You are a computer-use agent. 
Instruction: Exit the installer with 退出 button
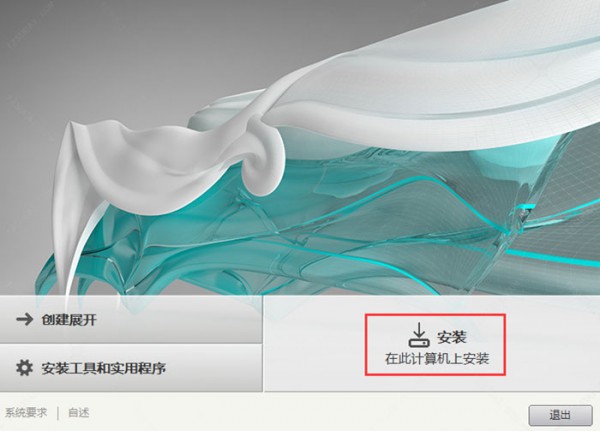pyautogui.click(x=560, y=415)
